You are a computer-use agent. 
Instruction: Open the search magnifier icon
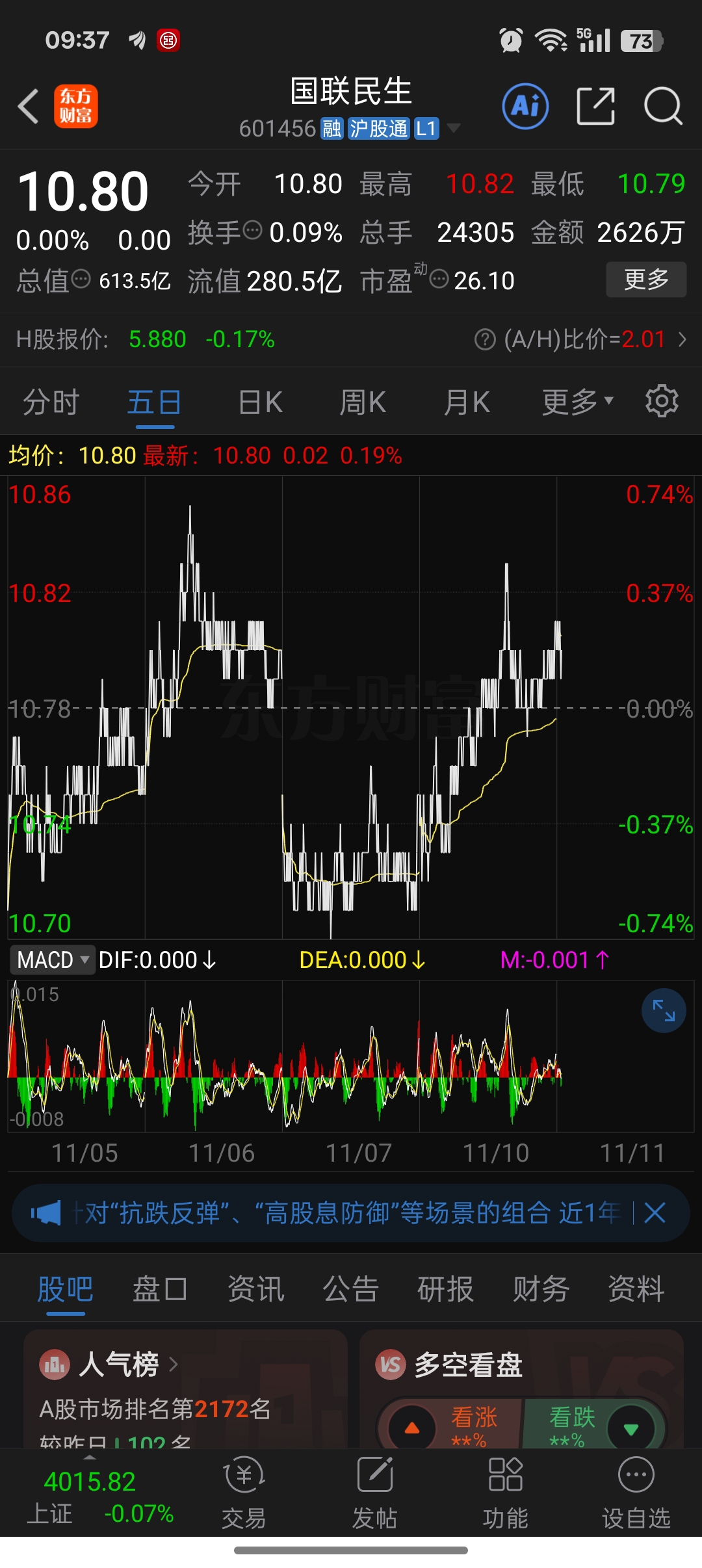tap(663, 106)
